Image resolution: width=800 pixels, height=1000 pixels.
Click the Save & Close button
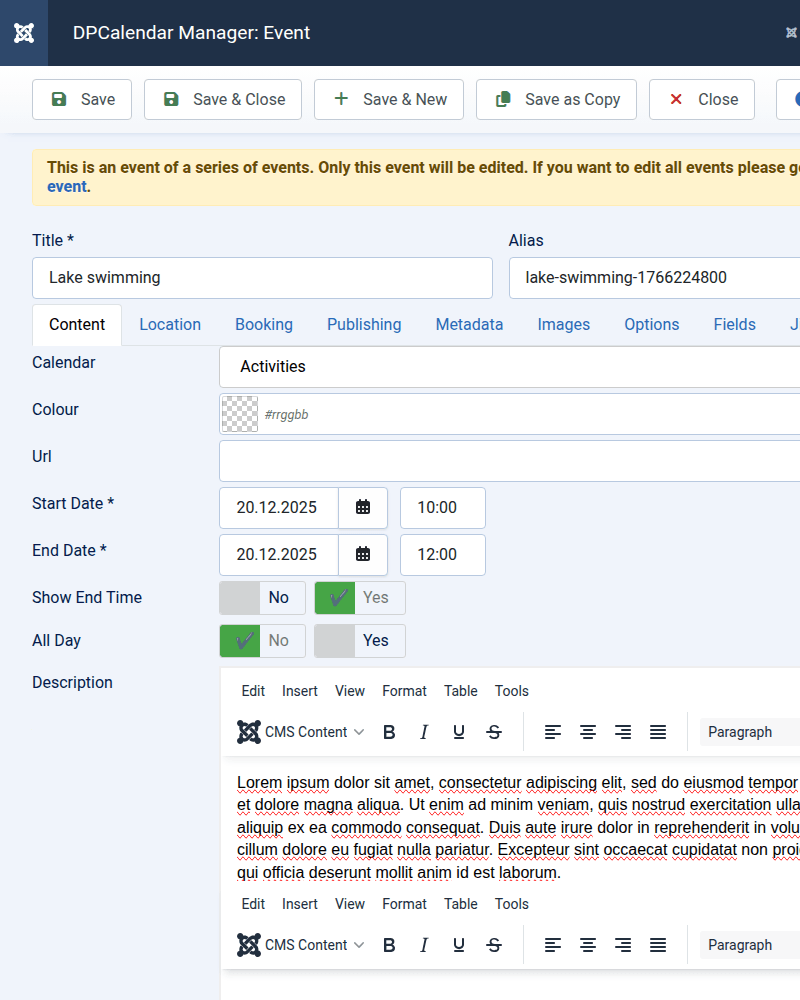click(223, 100)
